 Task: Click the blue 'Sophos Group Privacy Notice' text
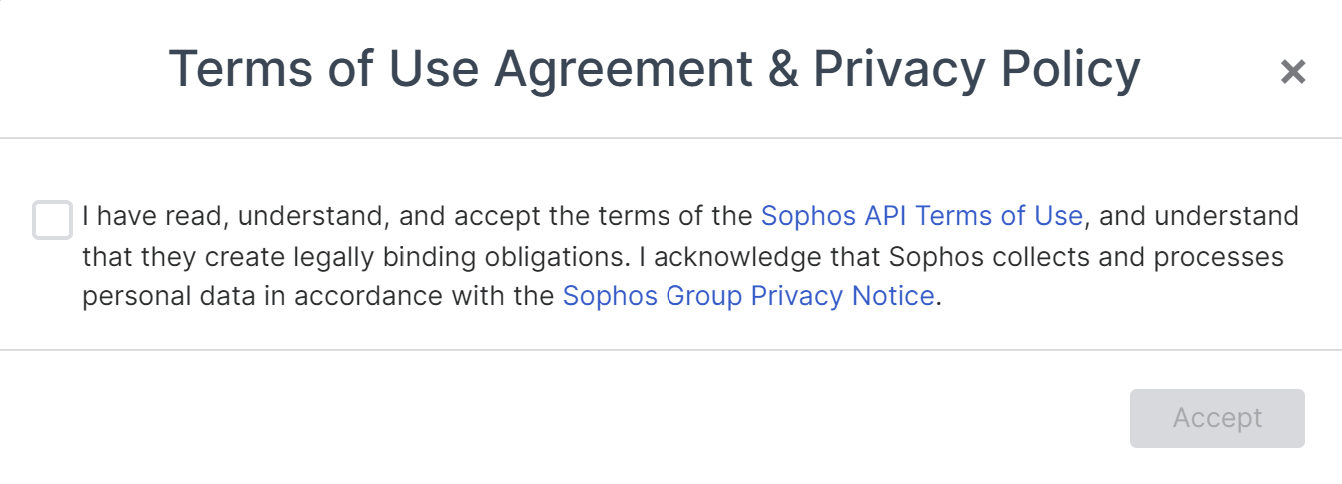click(x=748, y=296)
